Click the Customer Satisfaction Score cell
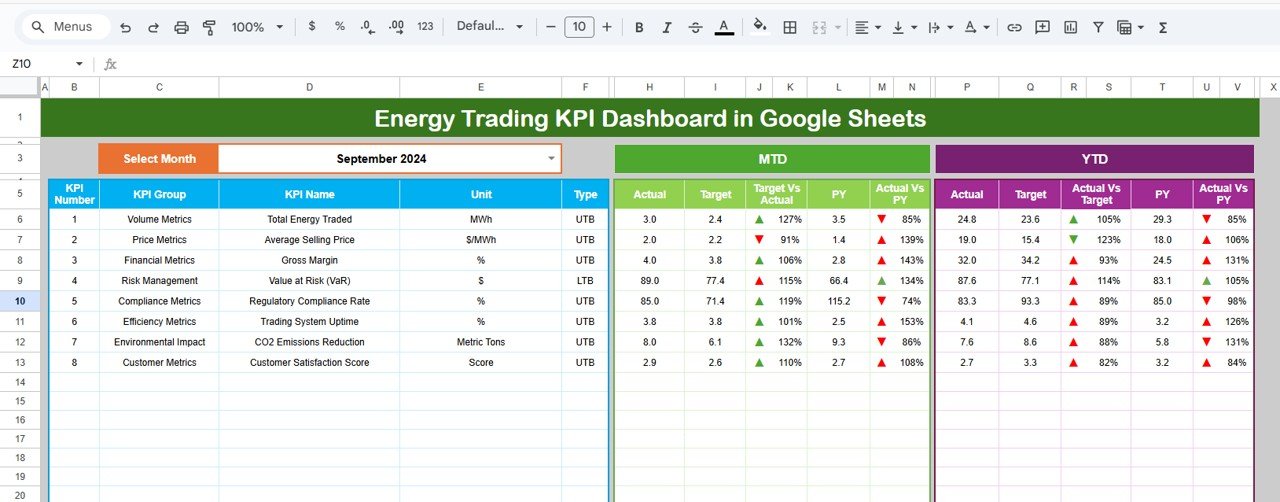 (x=309, y=363)
